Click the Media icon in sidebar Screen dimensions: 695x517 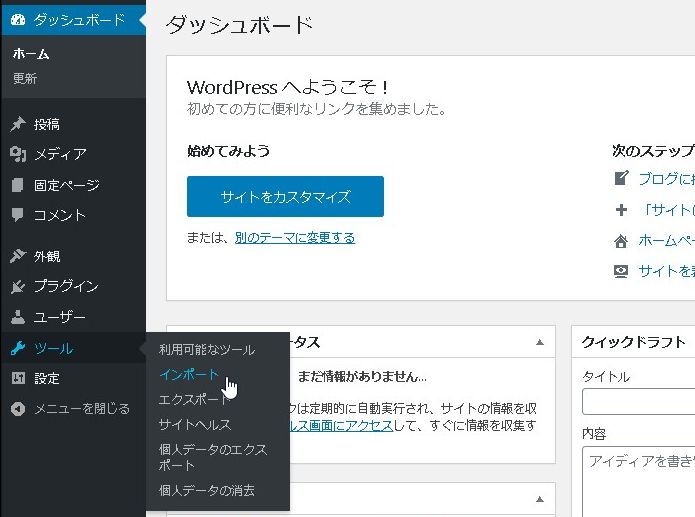coord(18,154)
